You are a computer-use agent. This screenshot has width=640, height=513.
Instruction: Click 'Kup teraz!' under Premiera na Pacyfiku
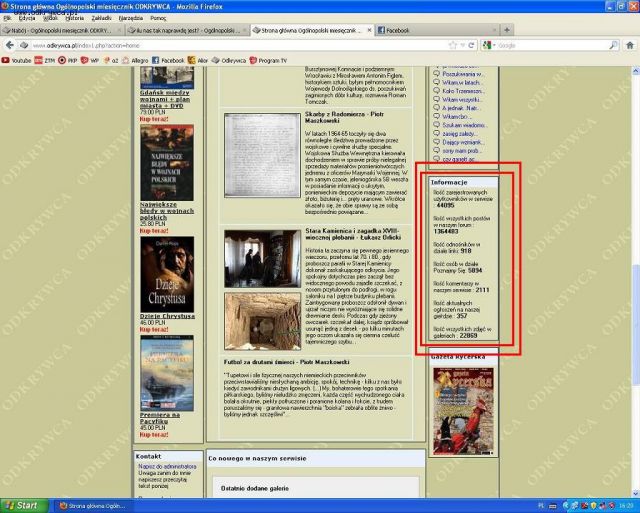pyautogui.click(x=154, y=435)
